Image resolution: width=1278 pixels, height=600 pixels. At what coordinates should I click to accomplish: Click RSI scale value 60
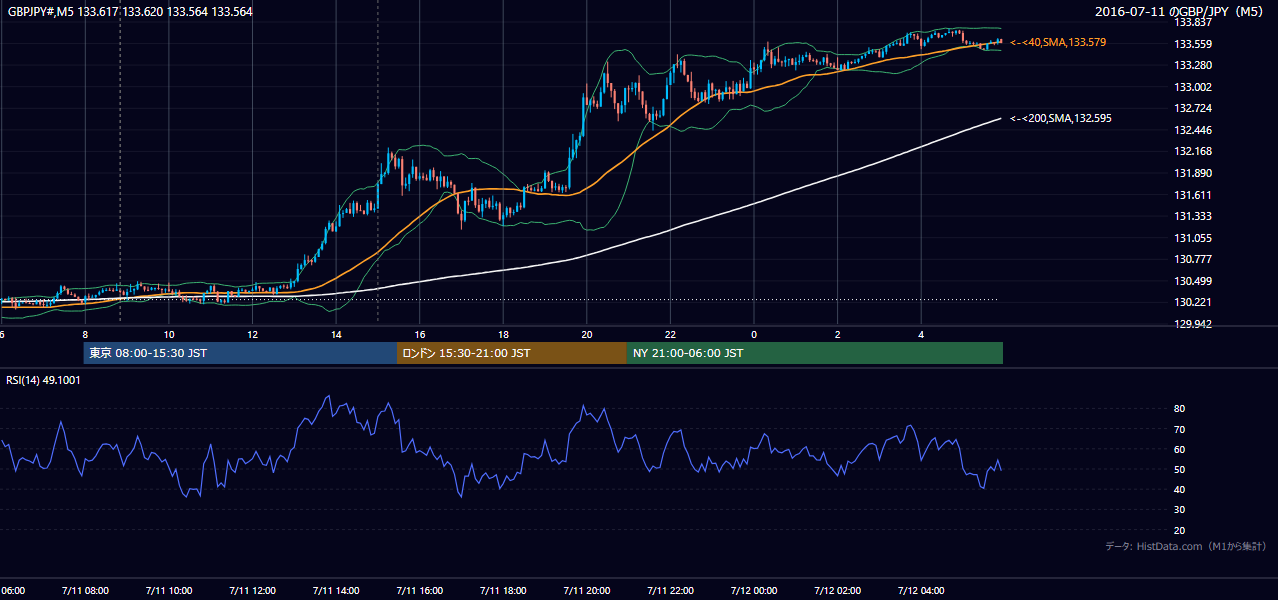(x=1180, y=449)
